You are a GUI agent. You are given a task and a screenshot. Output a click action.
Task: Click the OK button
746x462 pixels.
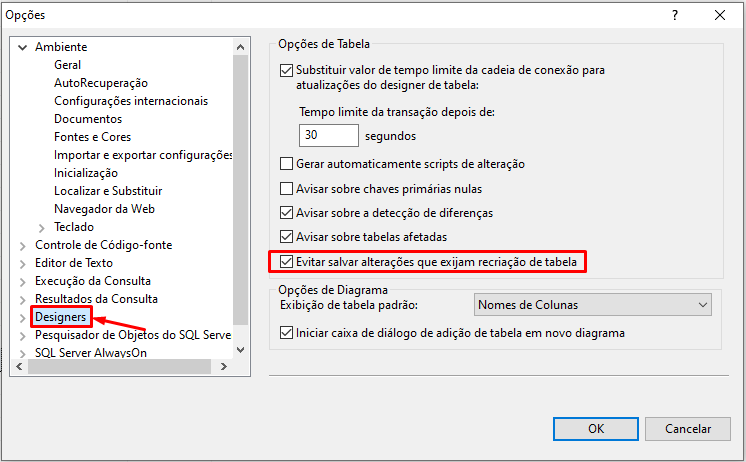(x=595, y=428)
